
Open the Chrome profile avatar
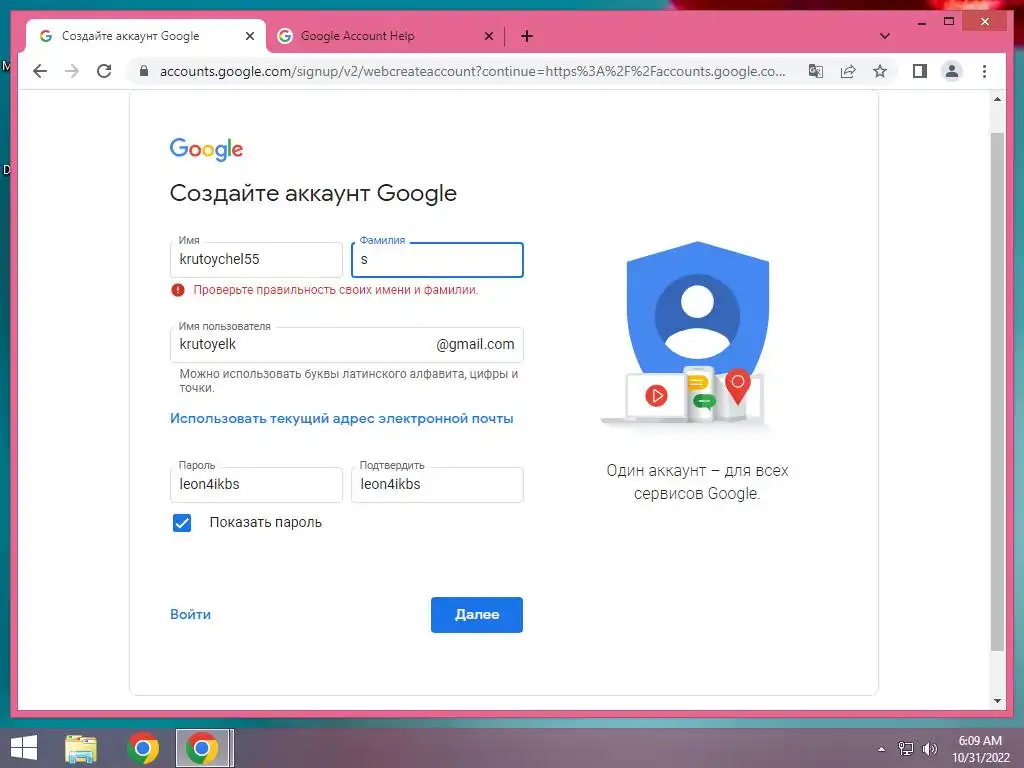pyautogui.click(x=952, y=71)
